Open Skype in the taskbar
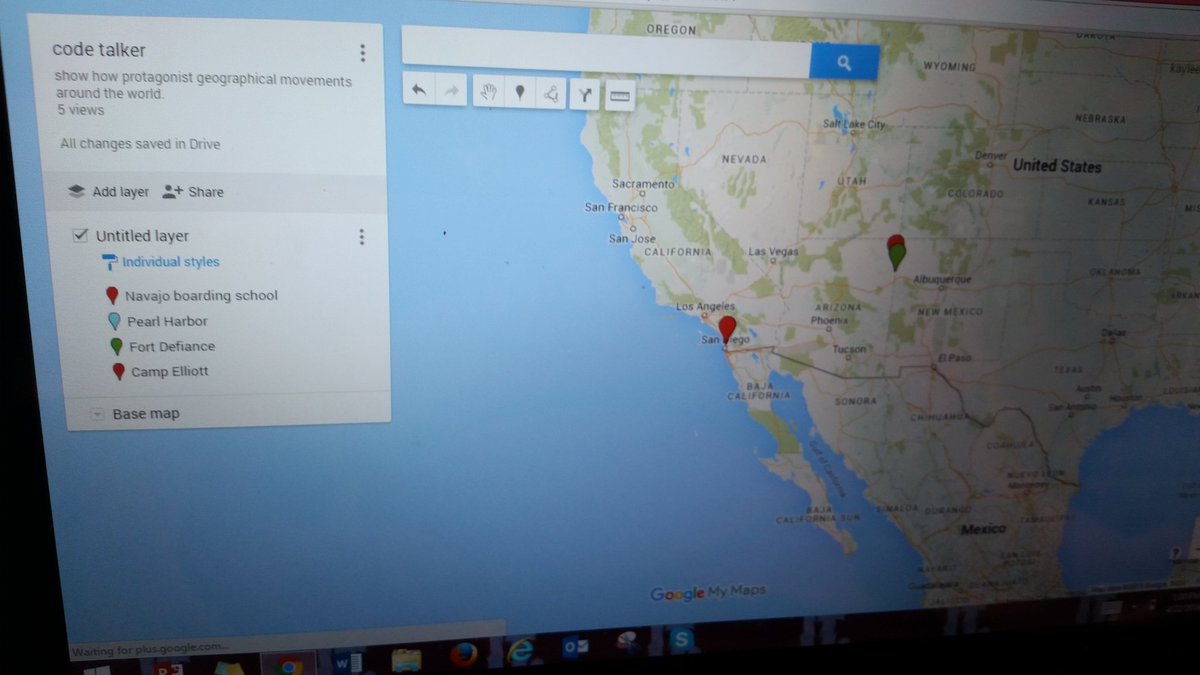1200x675 pixels. click(682, 640)
